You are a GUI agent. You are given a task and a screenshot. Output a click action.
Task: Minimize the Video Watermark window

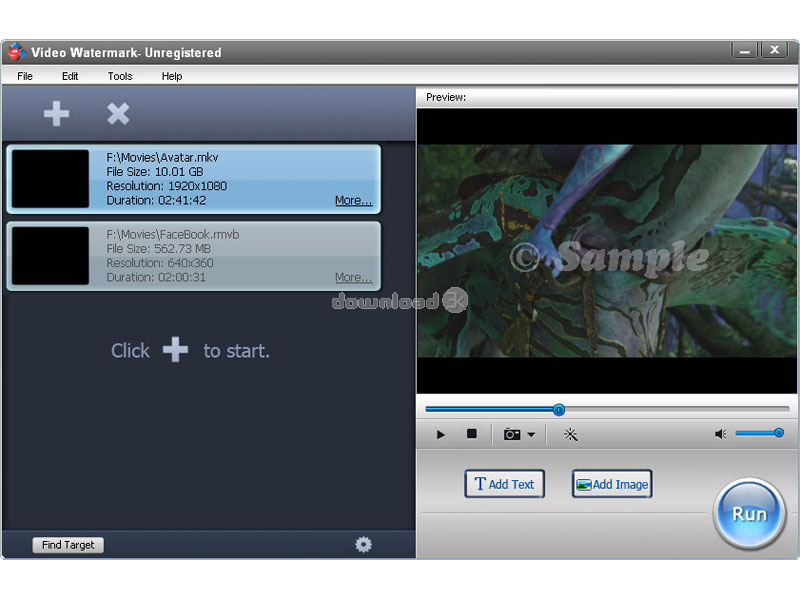pos(745,51)
